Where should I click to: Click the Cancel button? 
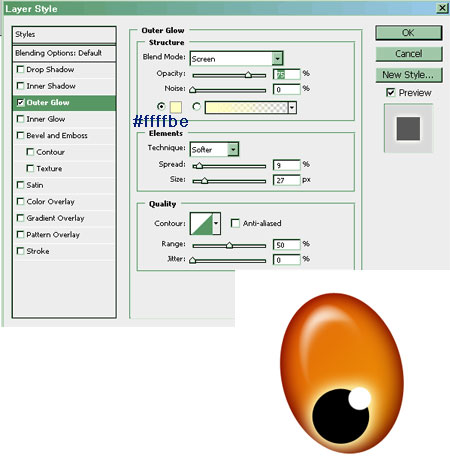(409, 54)
